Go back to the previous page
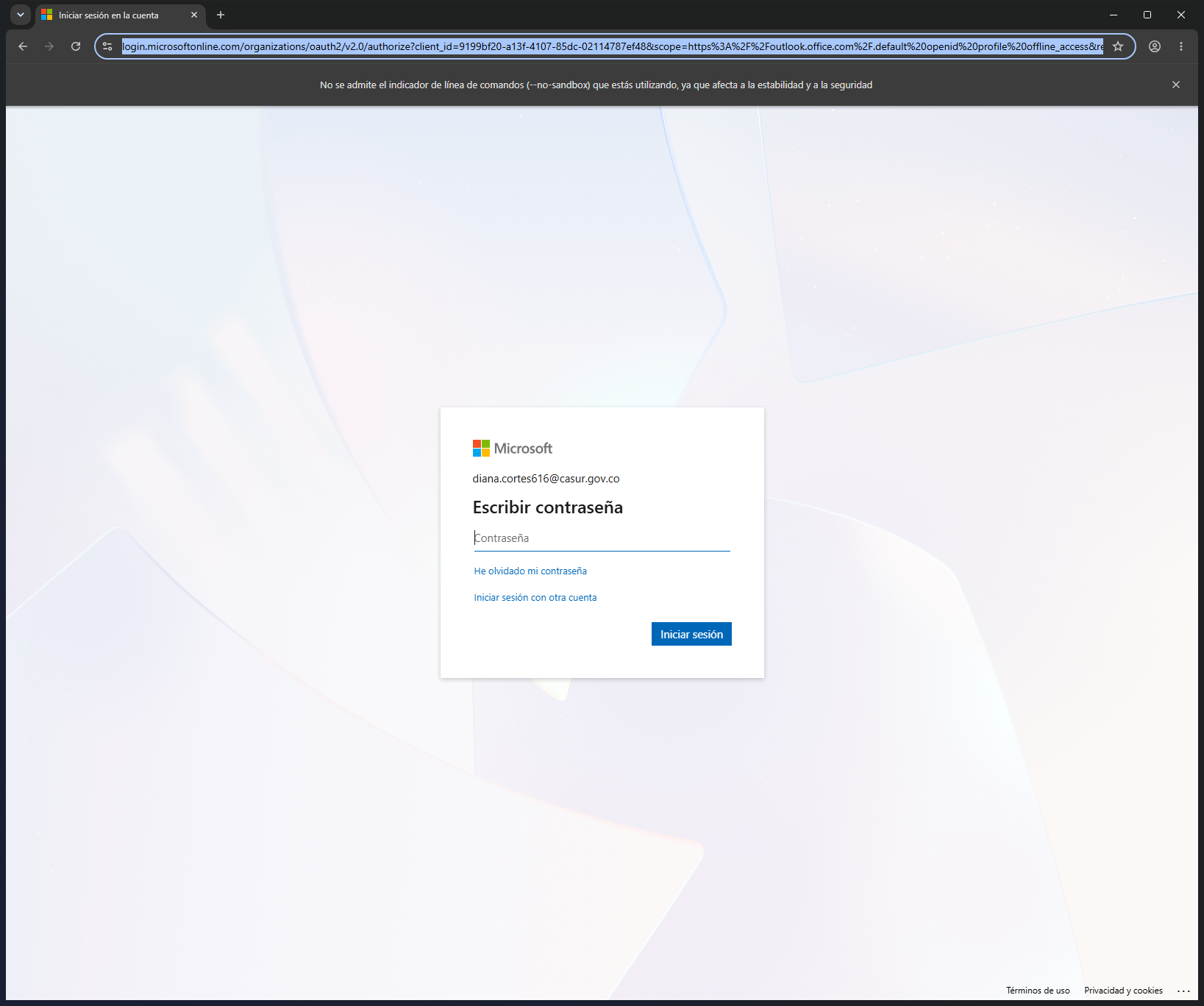 coord(23,46)
